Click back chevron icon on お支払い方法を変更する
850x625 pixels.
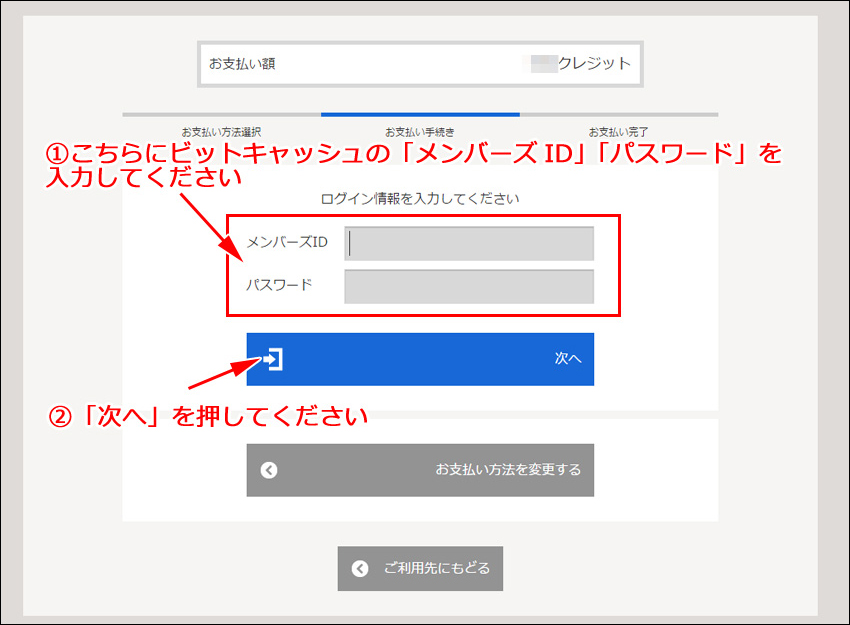(269, 470)
